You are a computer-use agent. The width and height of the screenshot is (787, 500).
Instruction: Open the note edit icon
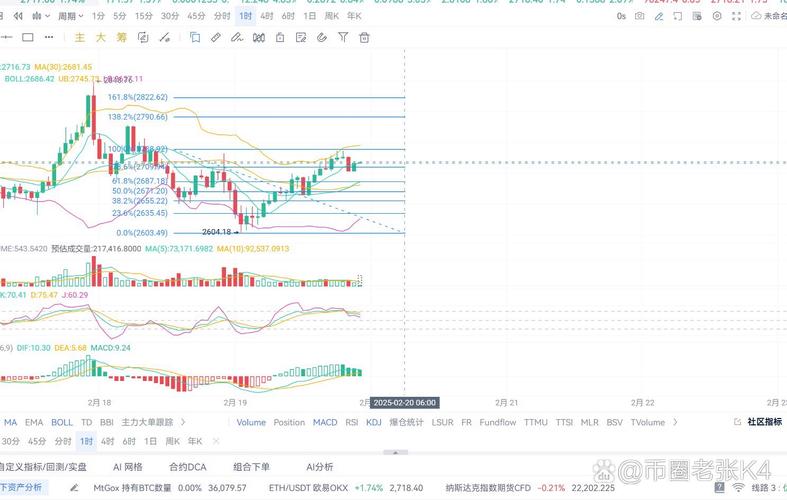(x=301, y=37)
